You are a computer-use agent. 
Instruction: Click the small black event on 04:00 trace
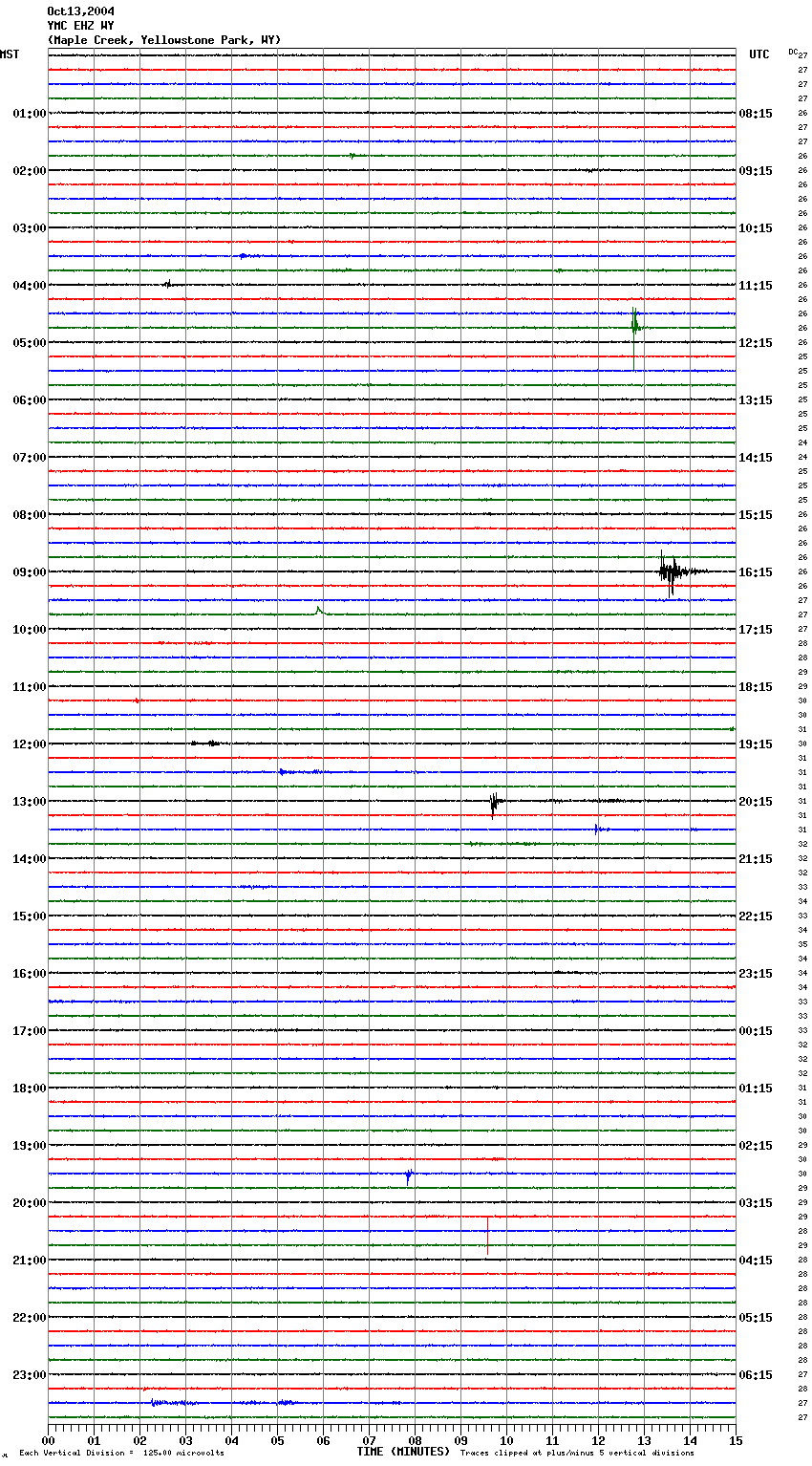coord(168,284)
